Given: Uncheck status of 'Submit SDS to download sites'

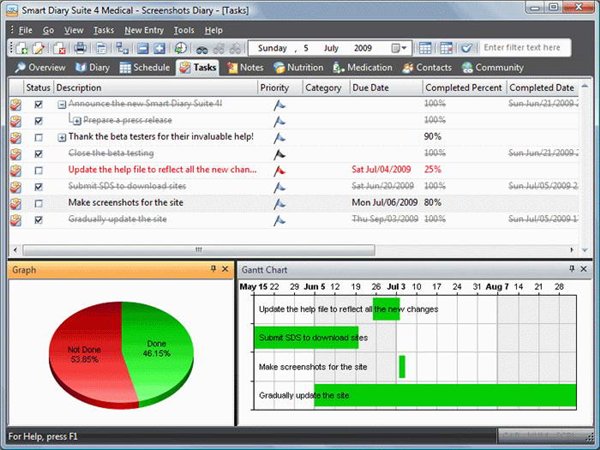Looking at the screenshot, I should [38, 187].
